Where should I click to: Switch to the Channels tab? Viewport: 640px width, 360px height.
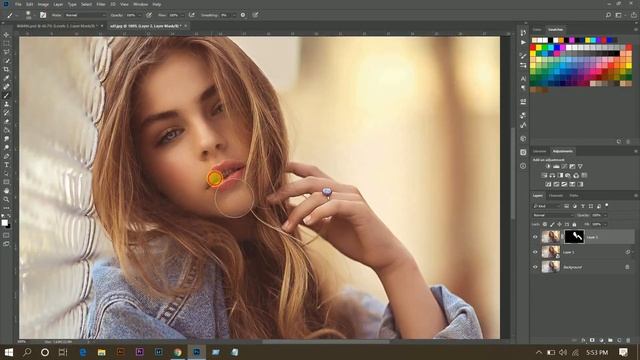[556, 196]
